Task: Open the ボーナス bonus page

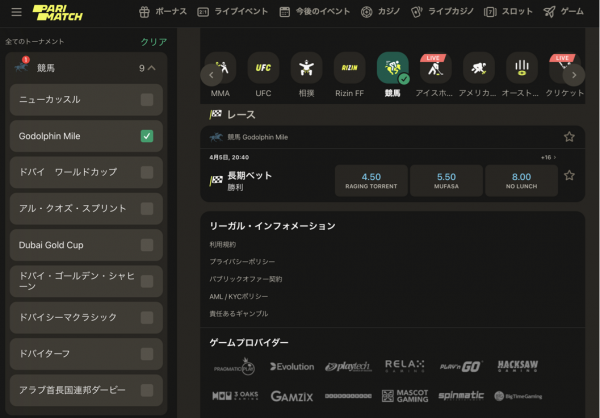Action: (163, 12)
